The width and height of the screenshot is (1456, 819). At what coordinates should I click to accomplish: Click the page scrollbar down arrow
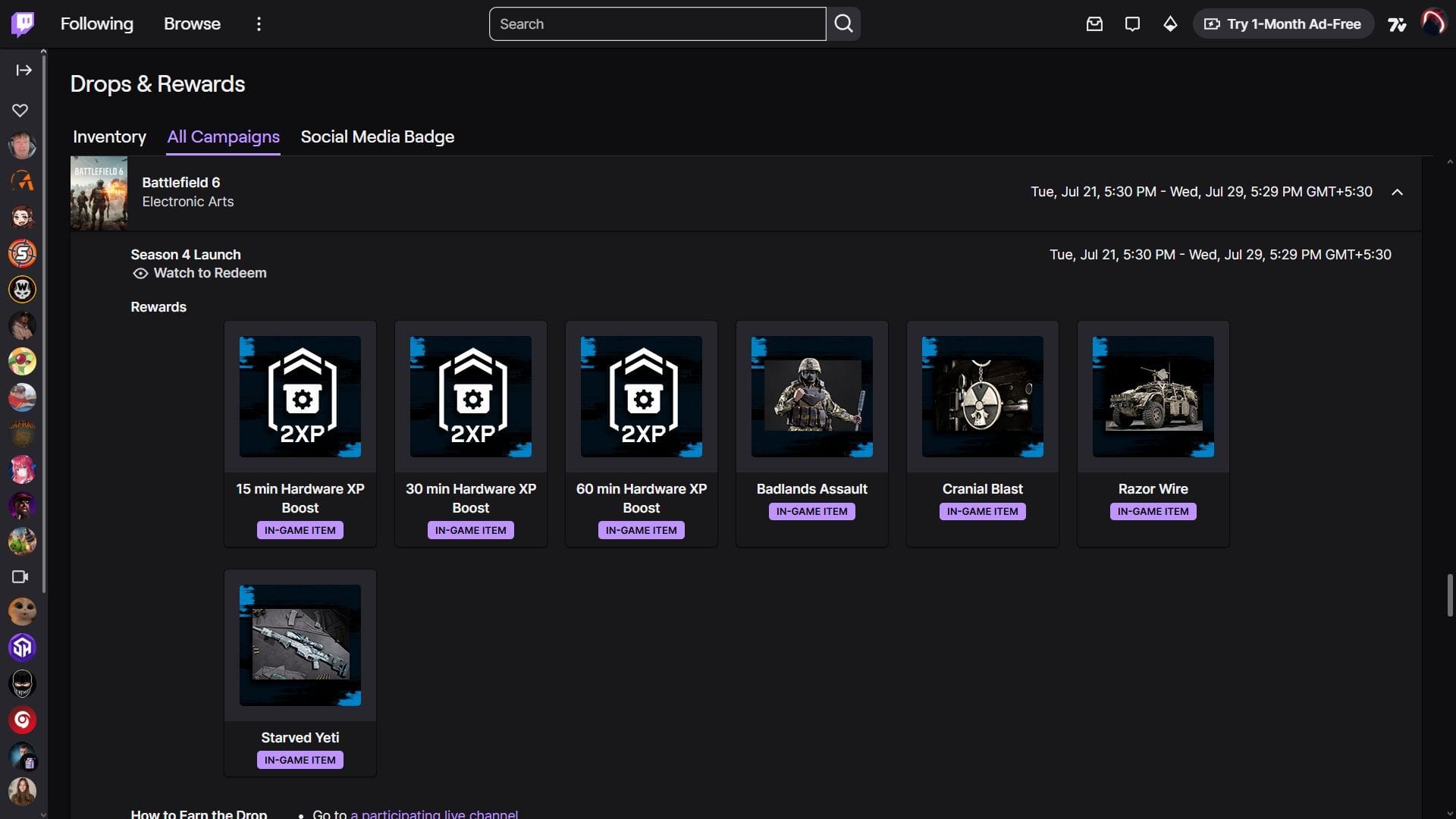1450,813
